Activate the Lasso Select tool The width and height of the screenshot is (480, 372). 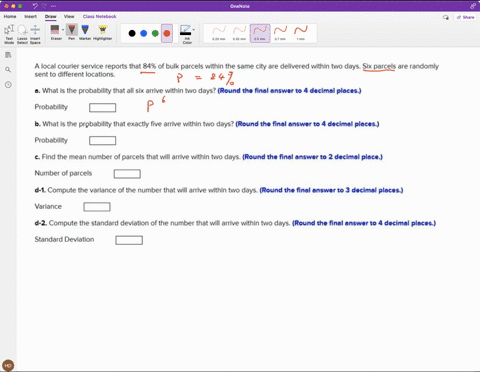click(22, 34)
